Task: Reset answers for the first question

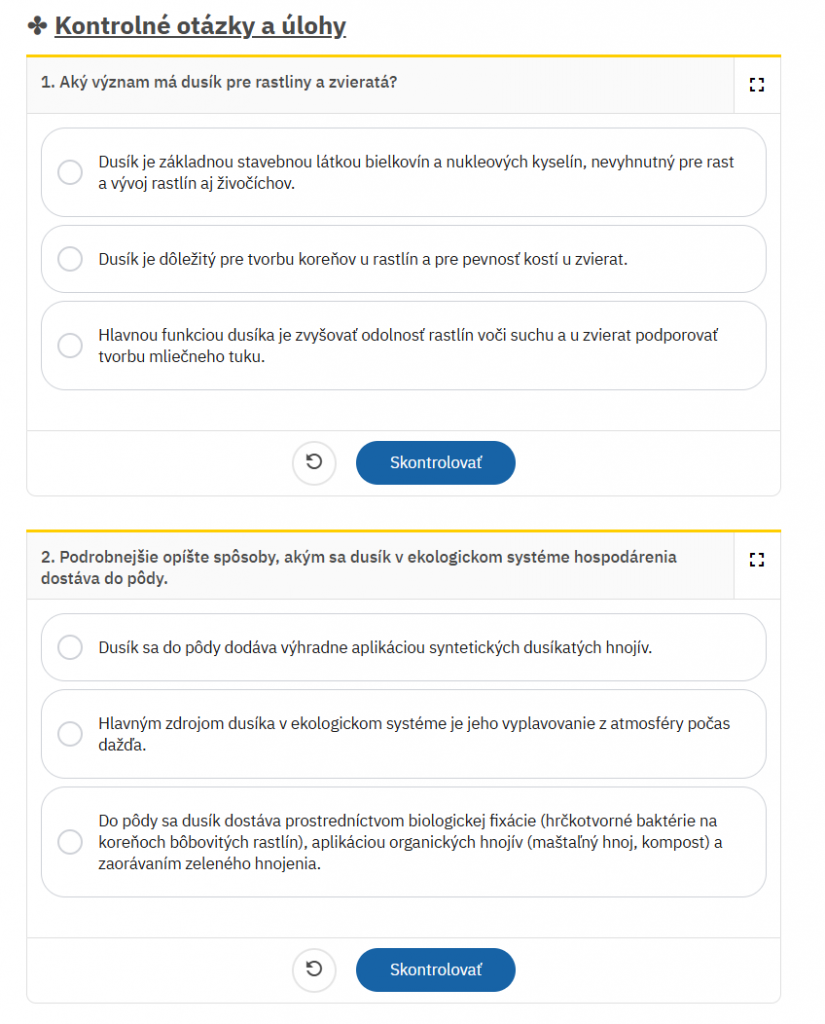Action: 314,463
